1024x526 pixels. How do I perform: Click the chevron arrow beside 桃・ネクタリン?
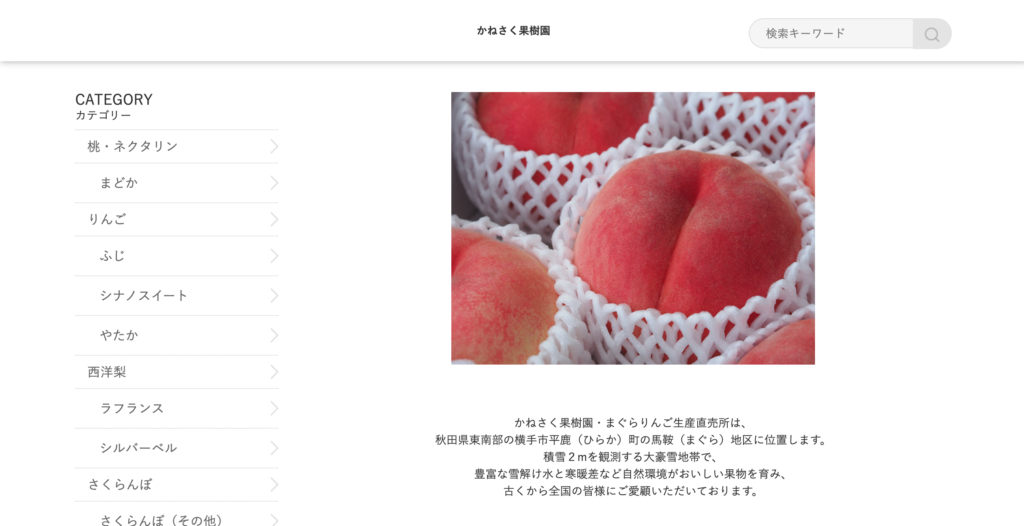(x=274, y=146)
